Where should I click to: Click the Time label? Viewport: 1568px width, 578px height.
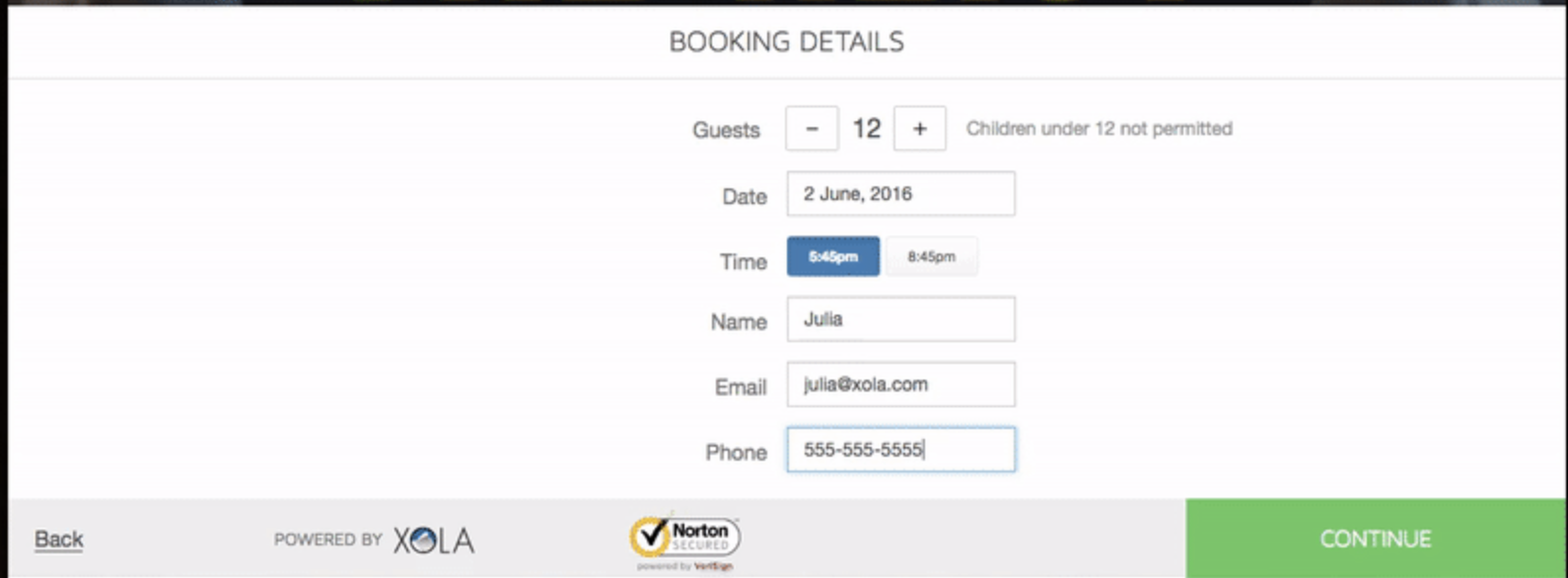[744, 261]
